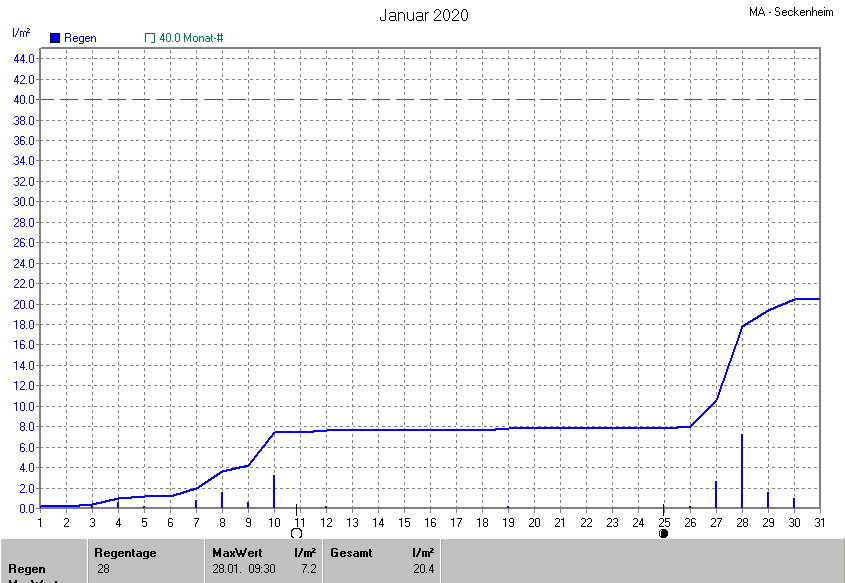Image resolution: width=845 pixels, height=583 pixels.
Task: Click the 'MaxWert' column header
Action: [x=235, y=552]
